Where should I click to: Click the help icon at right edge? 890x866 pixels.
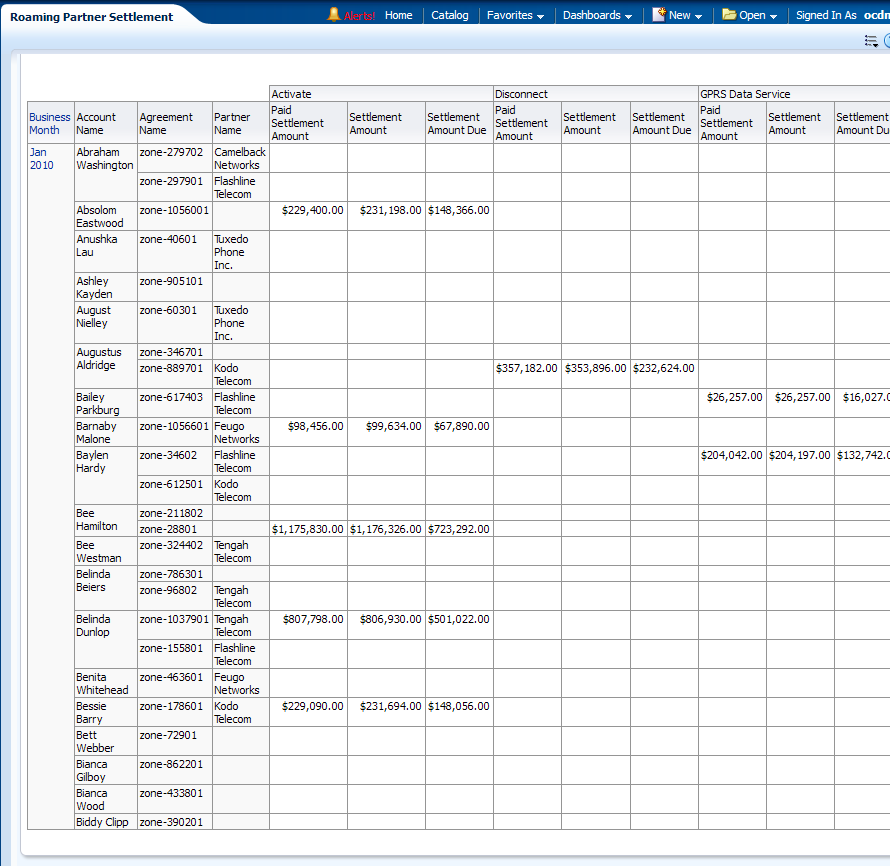click(886, 41)
